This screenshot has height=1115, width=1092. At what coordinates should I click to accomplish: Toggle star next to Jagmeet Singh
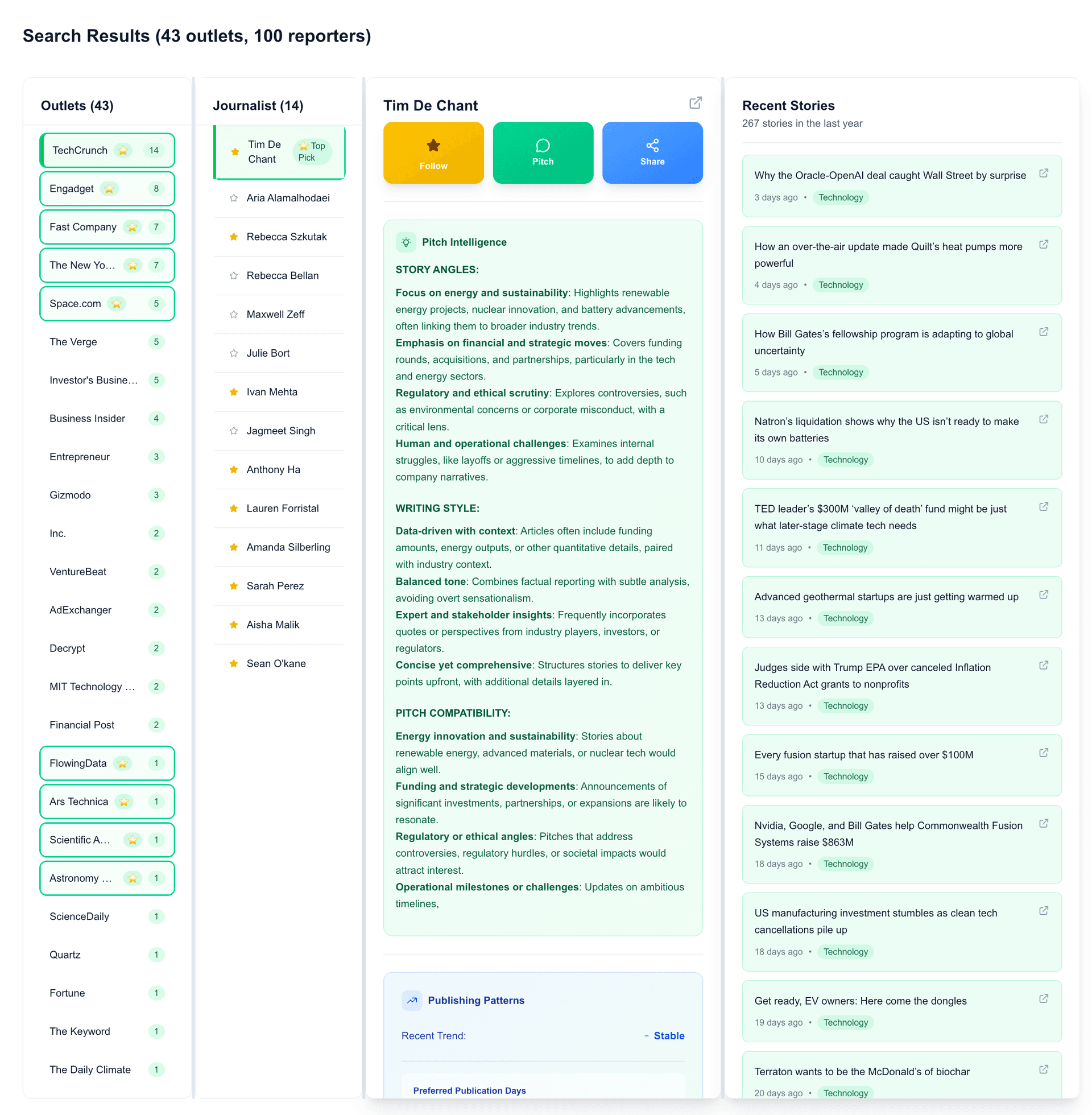coord(233,431)
